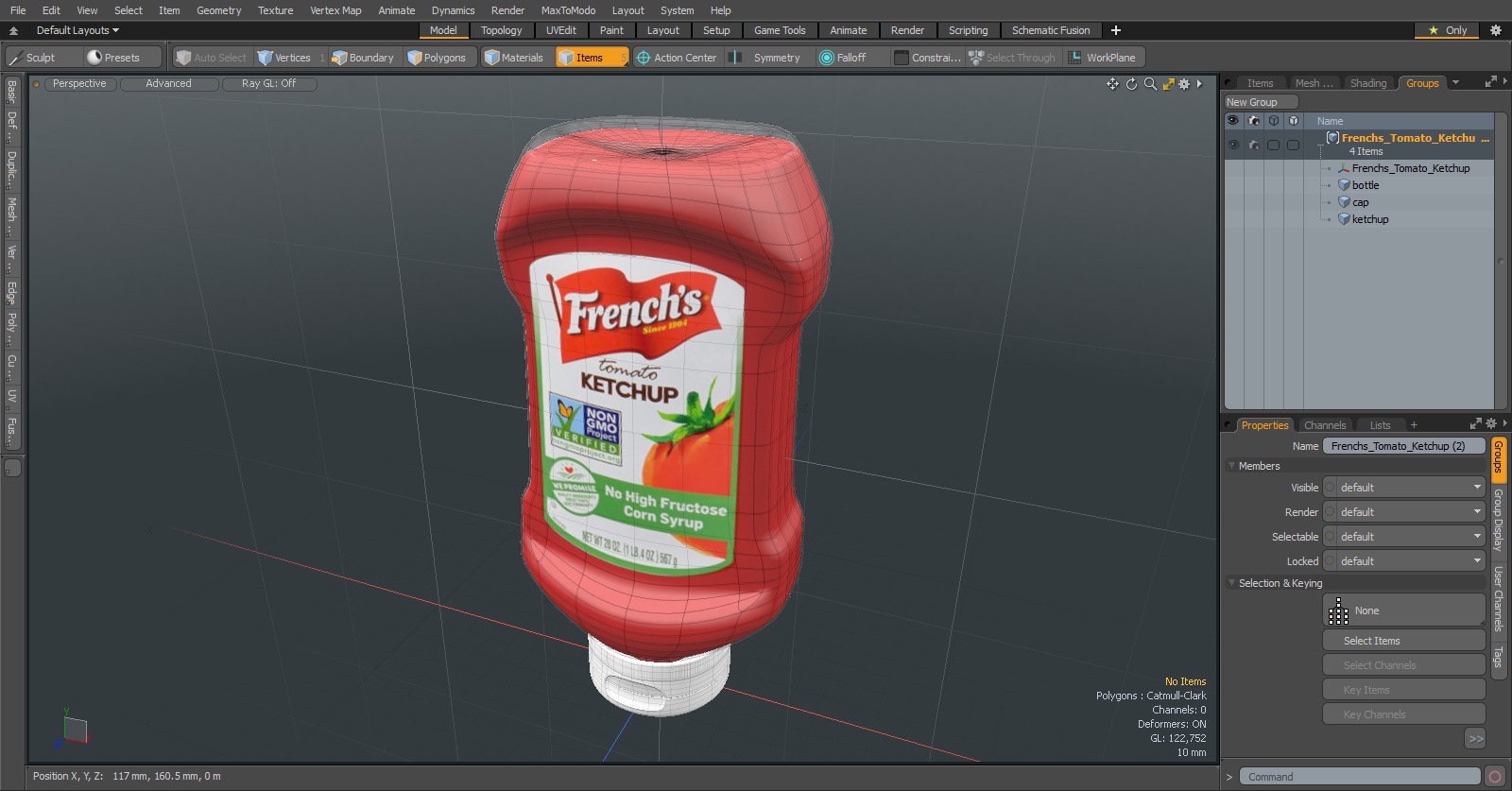Screen dimensions: 1512x791
Task: Click the Name field for the group
Action: pyautogui.click(x=1403, y=446)
